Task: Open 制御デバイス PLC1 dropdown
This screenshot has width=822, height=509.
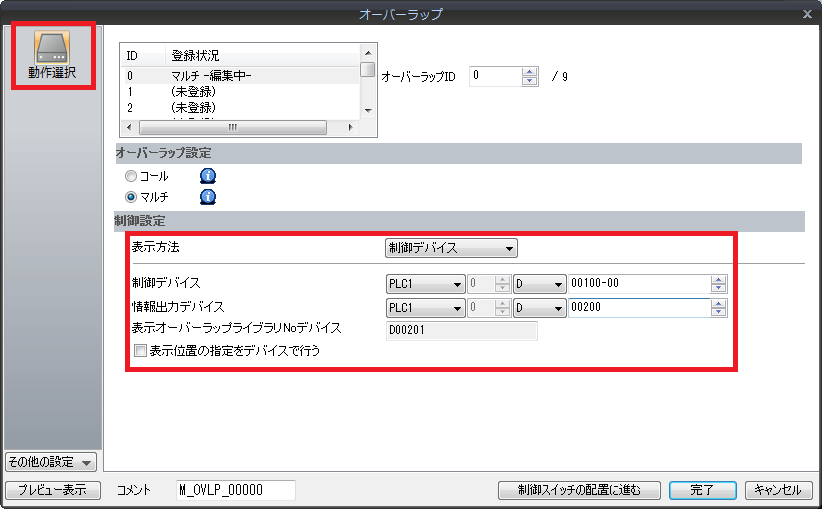Action: click(x=426, y=284)
